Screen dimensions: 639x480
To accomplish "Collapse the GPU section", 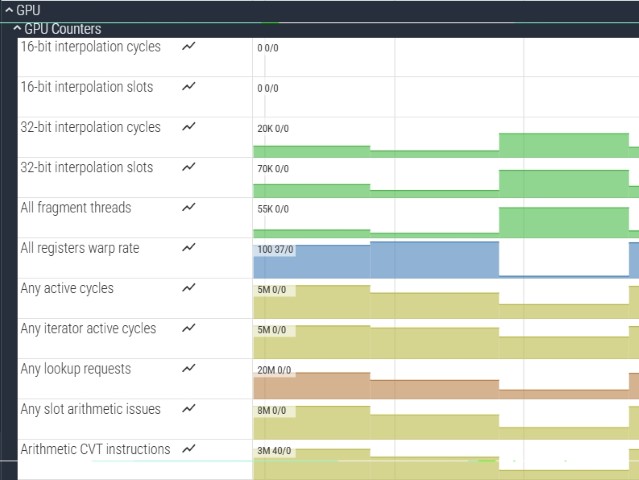I will pos(9,10).
